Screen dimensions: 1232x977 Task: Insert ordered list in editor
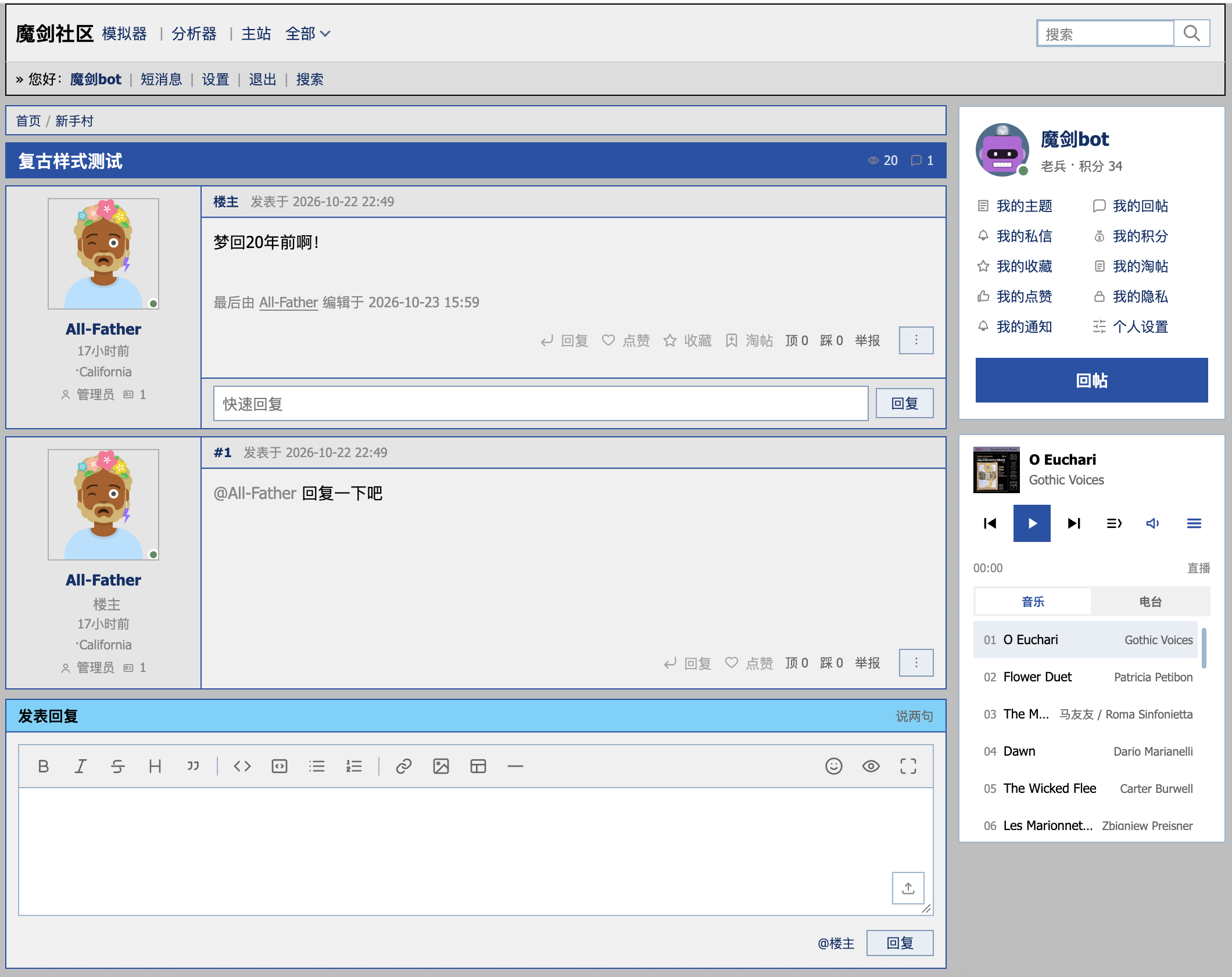pos(354,766)
